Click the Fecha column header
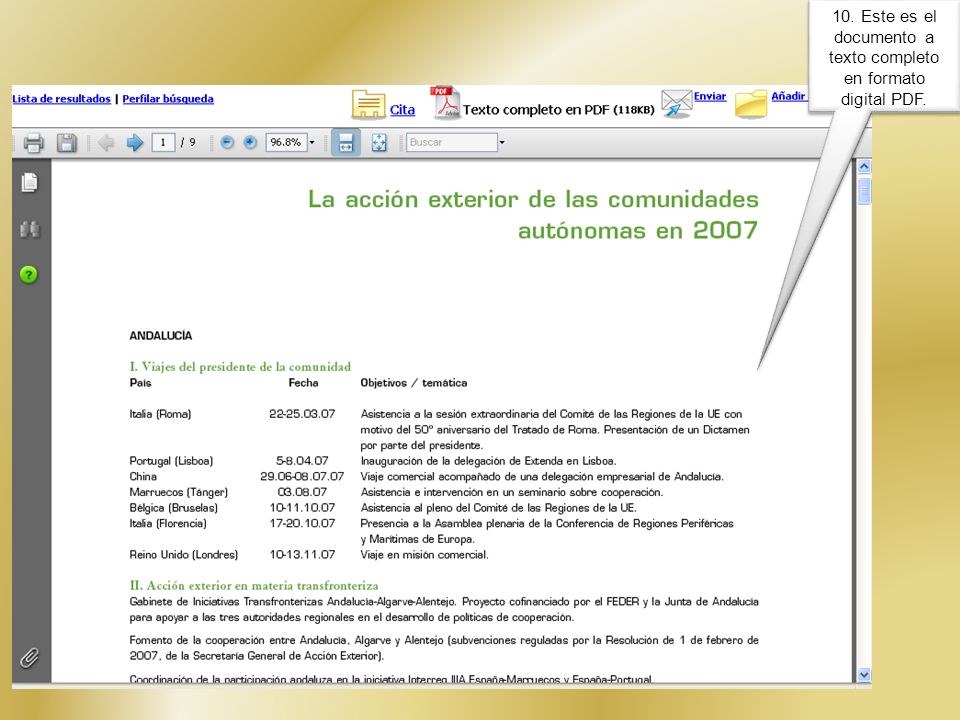The width and height of the screenshot is (960, 720). click(x=304, y=383)
